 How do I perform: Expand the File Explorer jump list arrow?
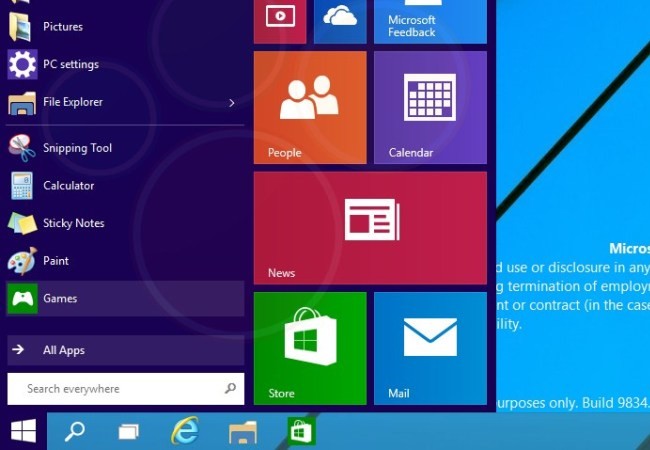(232, 103)
